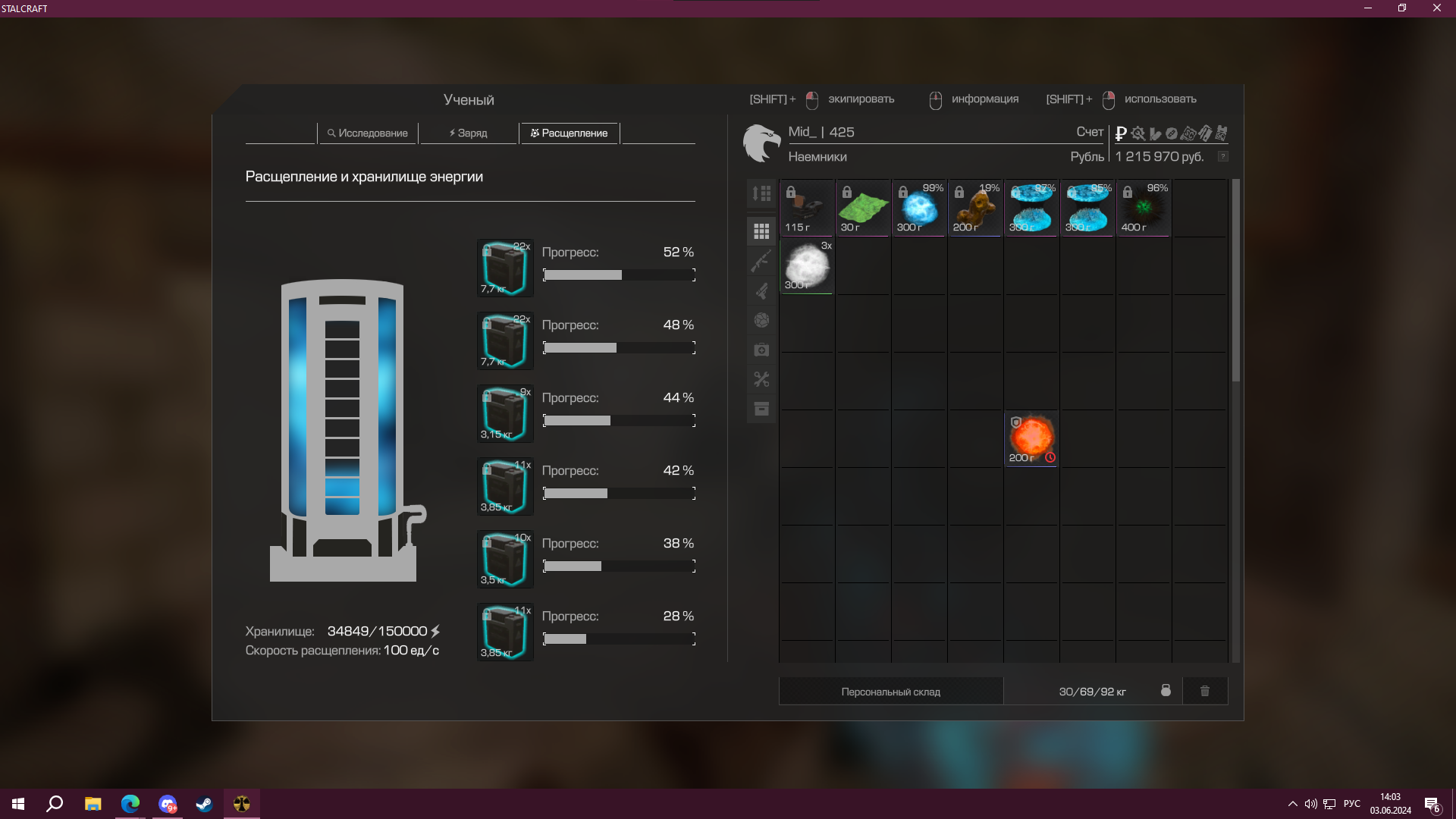Click the Персональный склад button
This screenshot has height=819, width=1456.
891,692
